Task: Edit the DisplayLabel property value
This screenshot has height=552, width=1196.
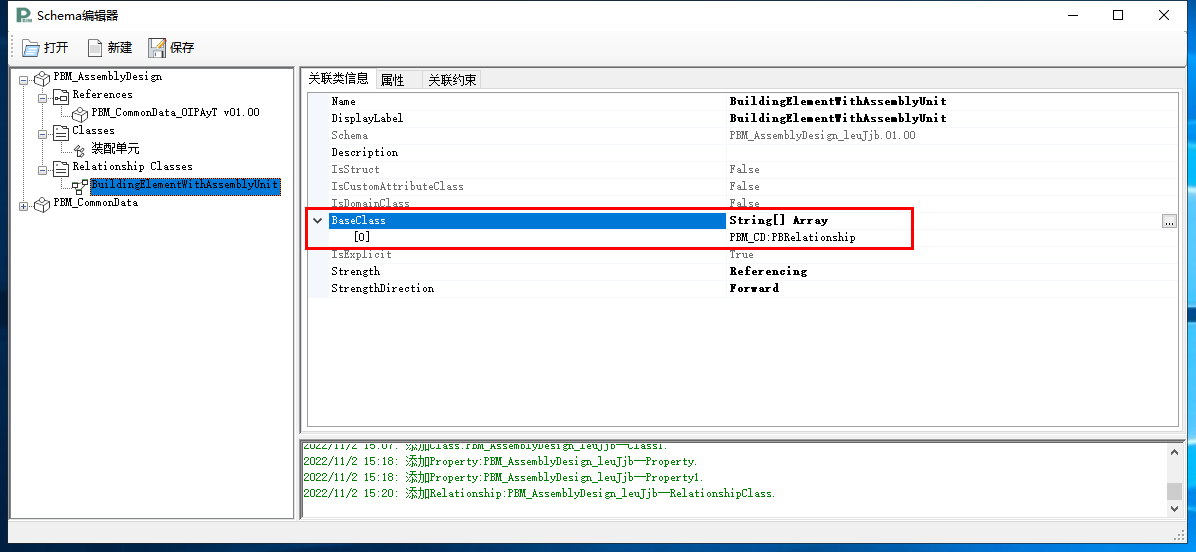Action: click(x=952, y=118)
